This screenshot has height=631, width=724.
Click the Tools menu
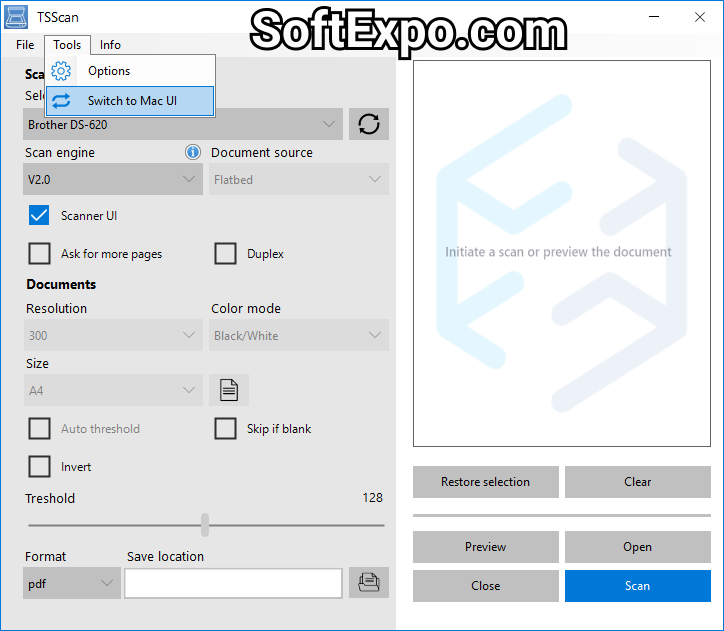click(67, 45)
